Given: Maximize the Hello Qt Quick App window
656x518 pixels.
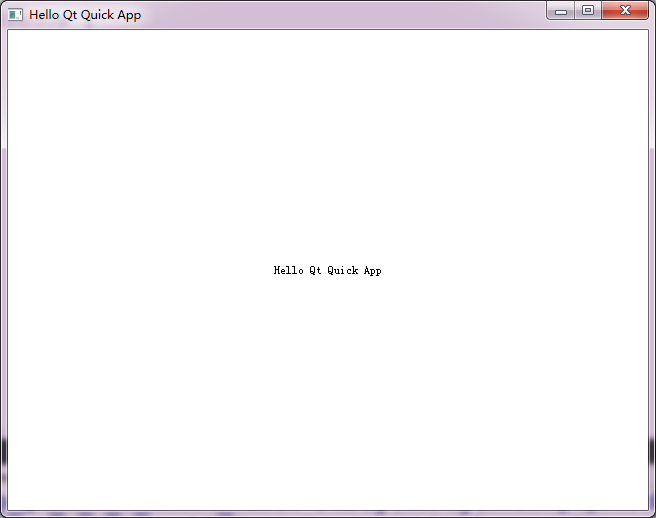Looking at the screenshot, I should [x=588, y=10].
